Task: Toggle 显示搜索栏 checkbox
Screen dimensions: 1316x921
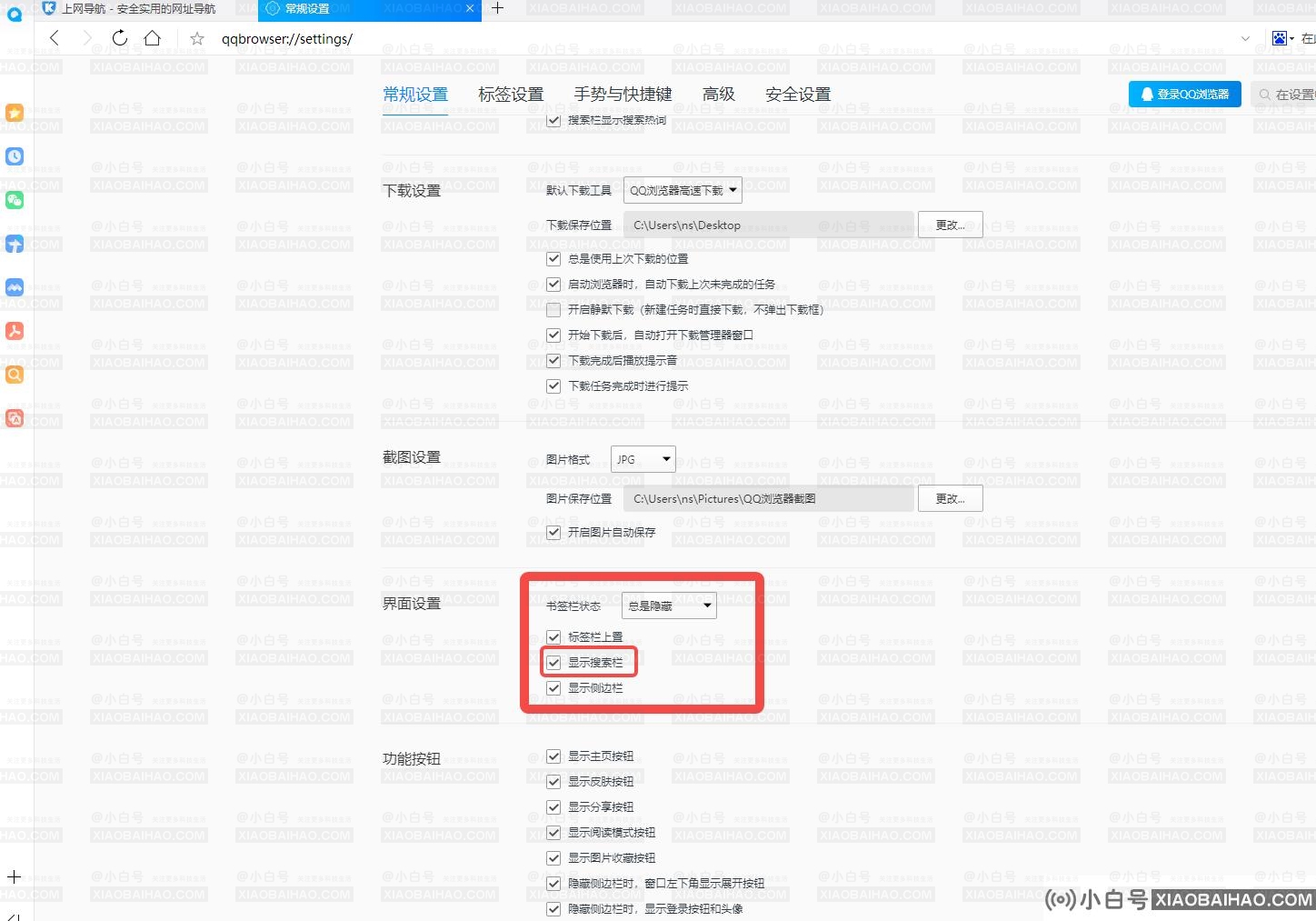Action: (x=553, y=663)
